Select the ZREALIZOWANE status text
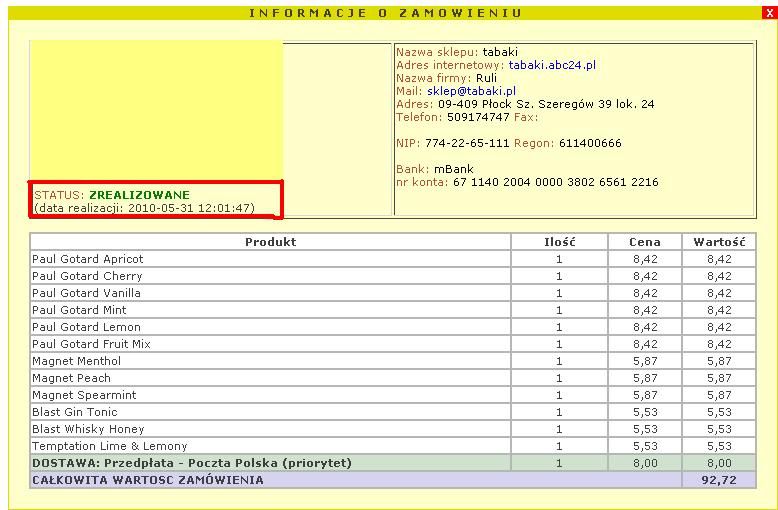 [139, 195]
